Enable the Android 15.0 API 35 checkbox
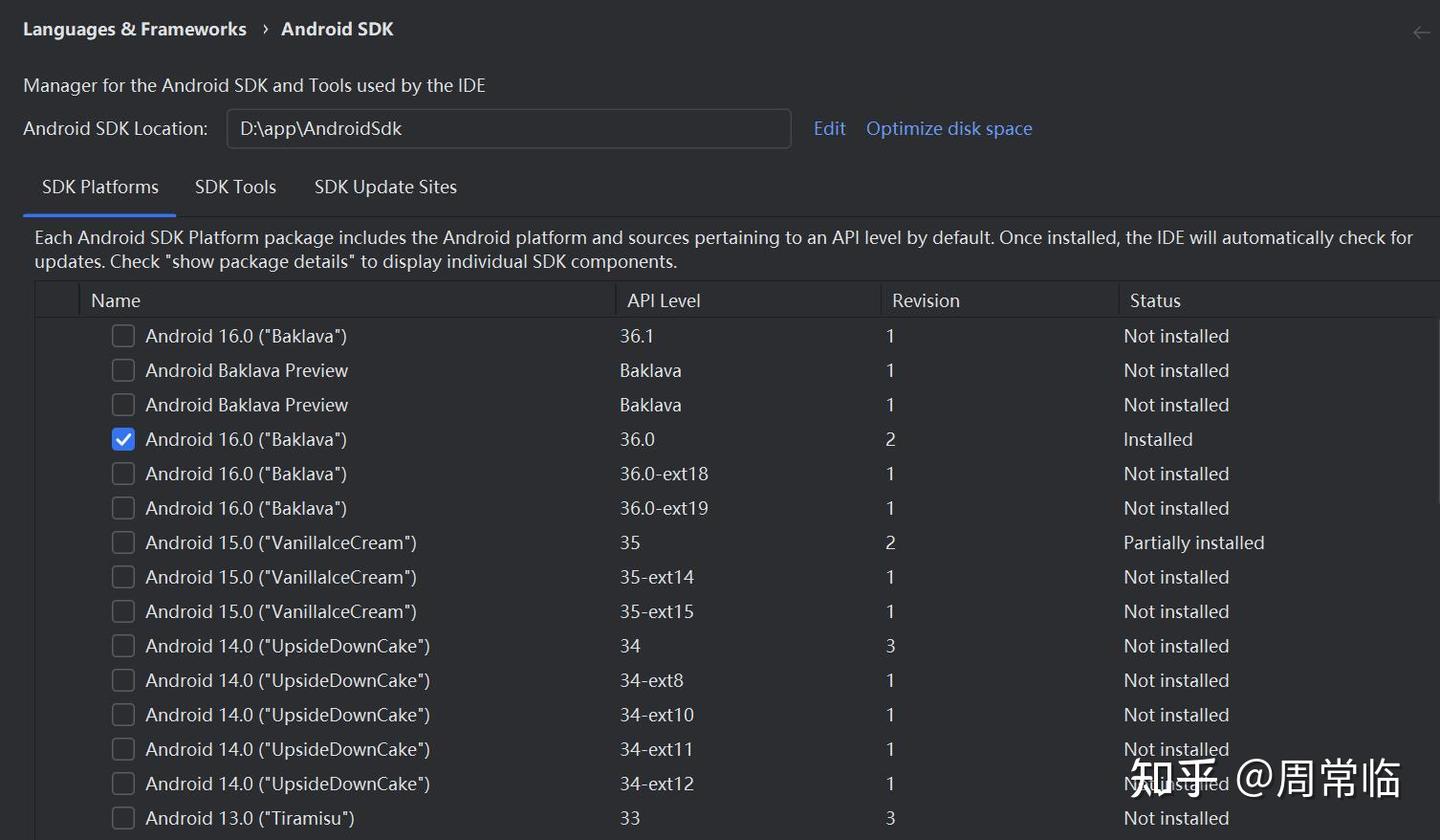Image resolution: width=1440 pixels, height=840 pixels. point(123,543)
